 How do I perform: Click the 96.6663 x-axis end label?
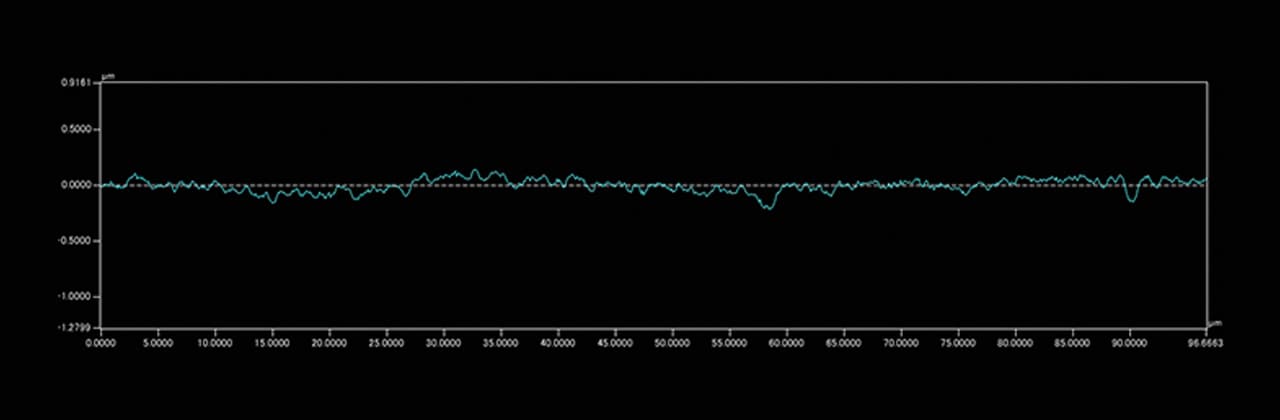point(1205,342)
